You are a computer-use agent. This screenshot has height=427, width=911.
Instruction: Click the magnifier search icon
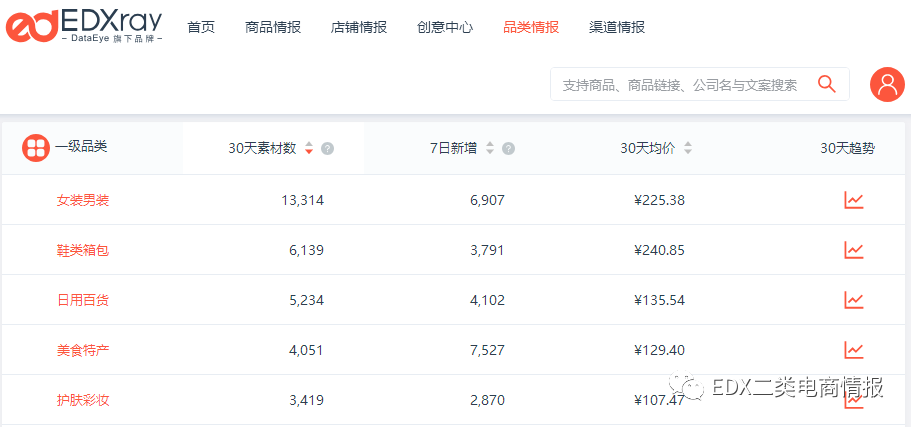click(x=826, y=84)
